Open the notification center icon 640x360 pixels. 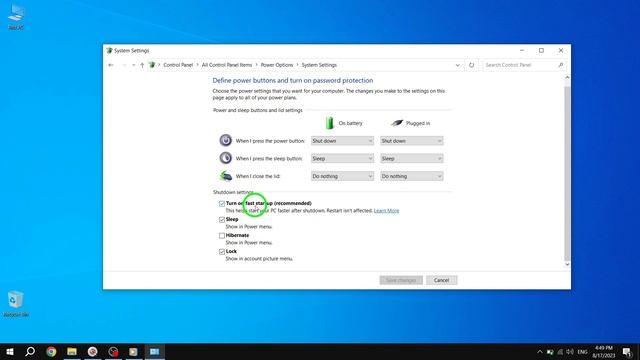628,352
